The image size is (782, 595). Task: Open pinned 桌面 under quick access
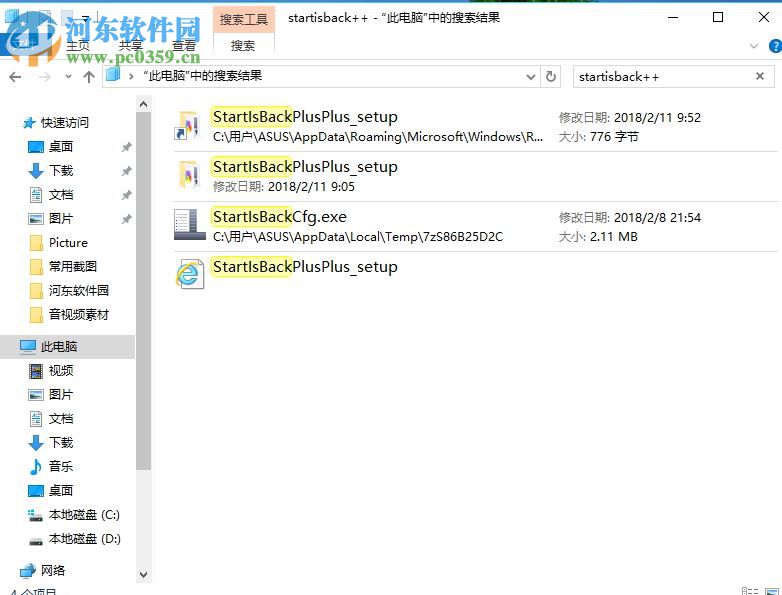click(61, 147)
